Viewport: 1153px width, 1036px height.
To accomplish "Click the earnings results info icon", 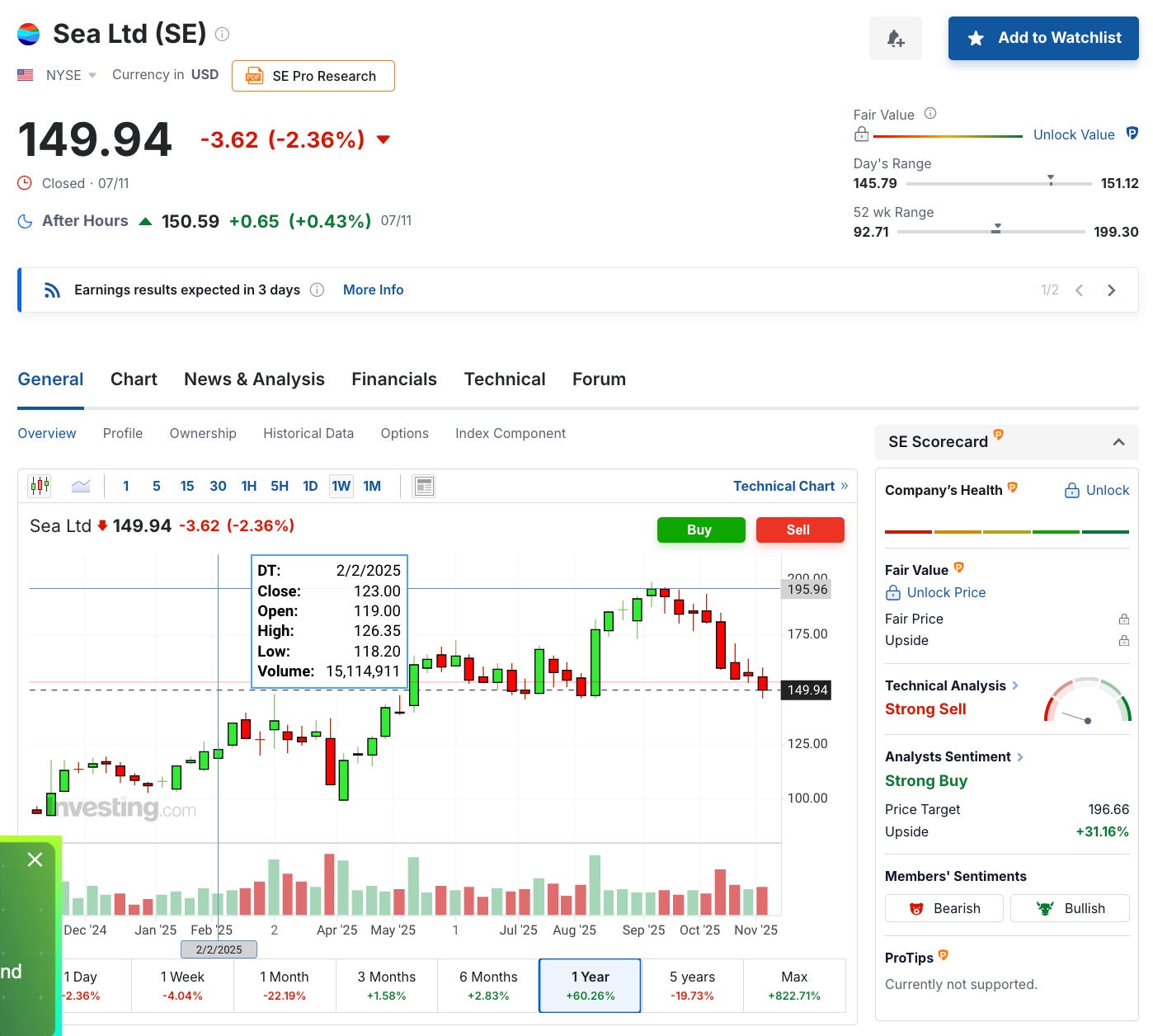I will pos(317,290).
